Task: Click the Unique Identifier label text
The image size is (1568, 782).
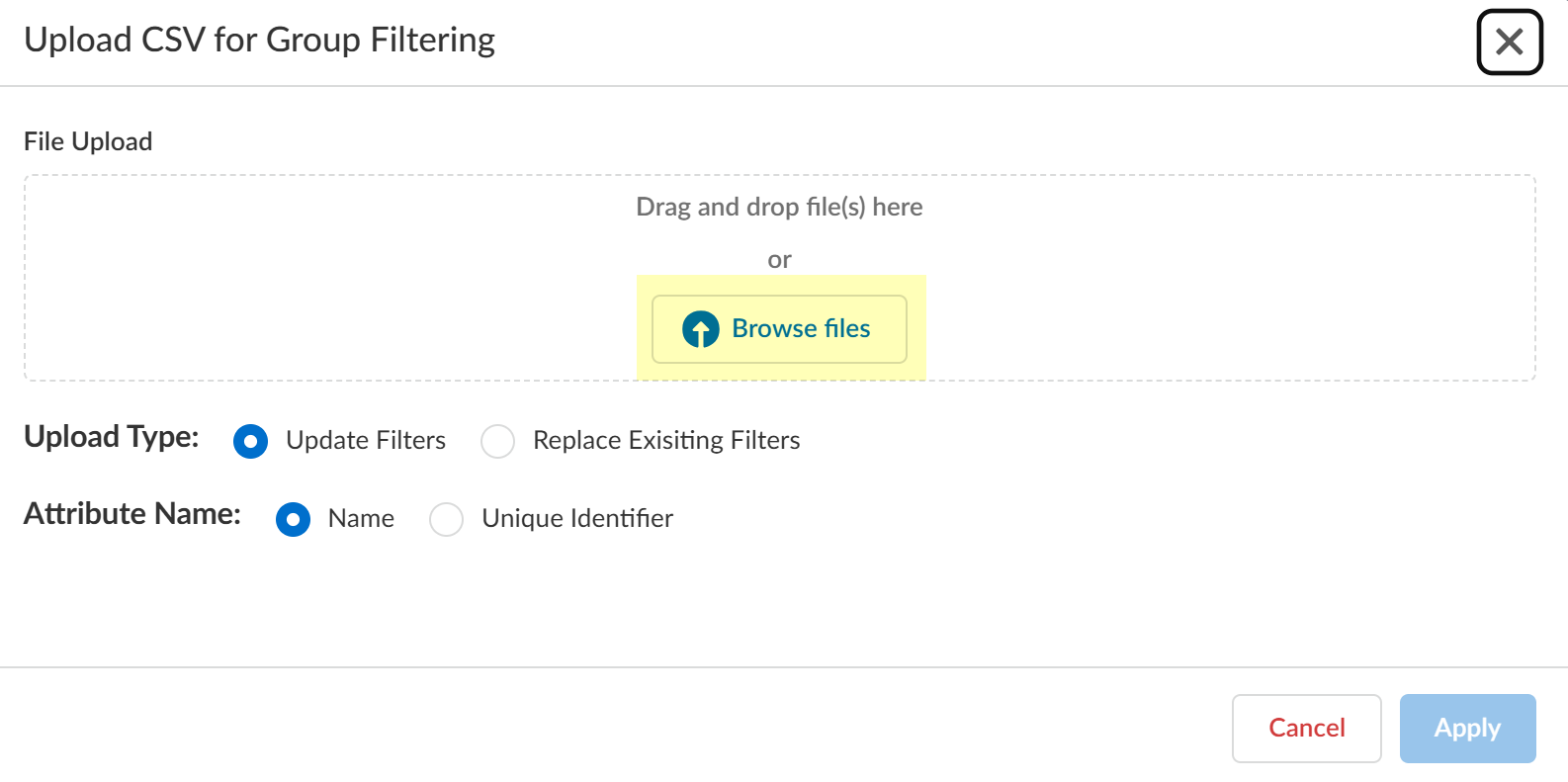Action: 577,518
